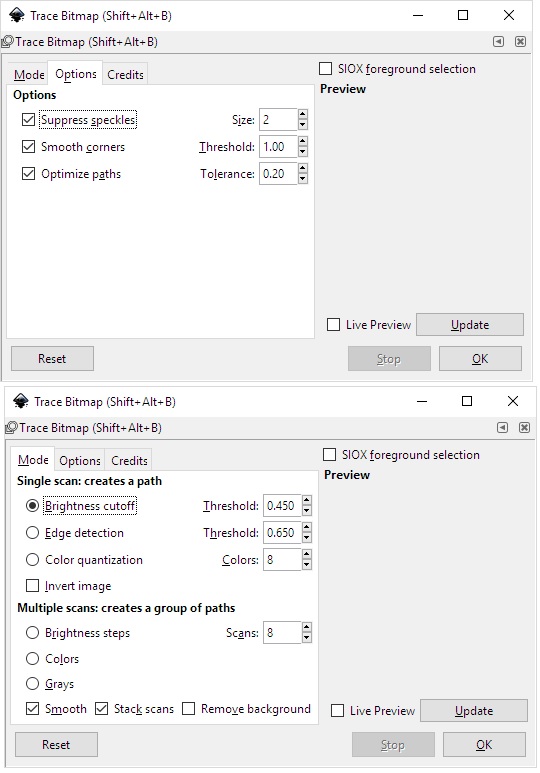
Task: Iconify the top Trace Bitmap dock panel
Action: point(499,41)
